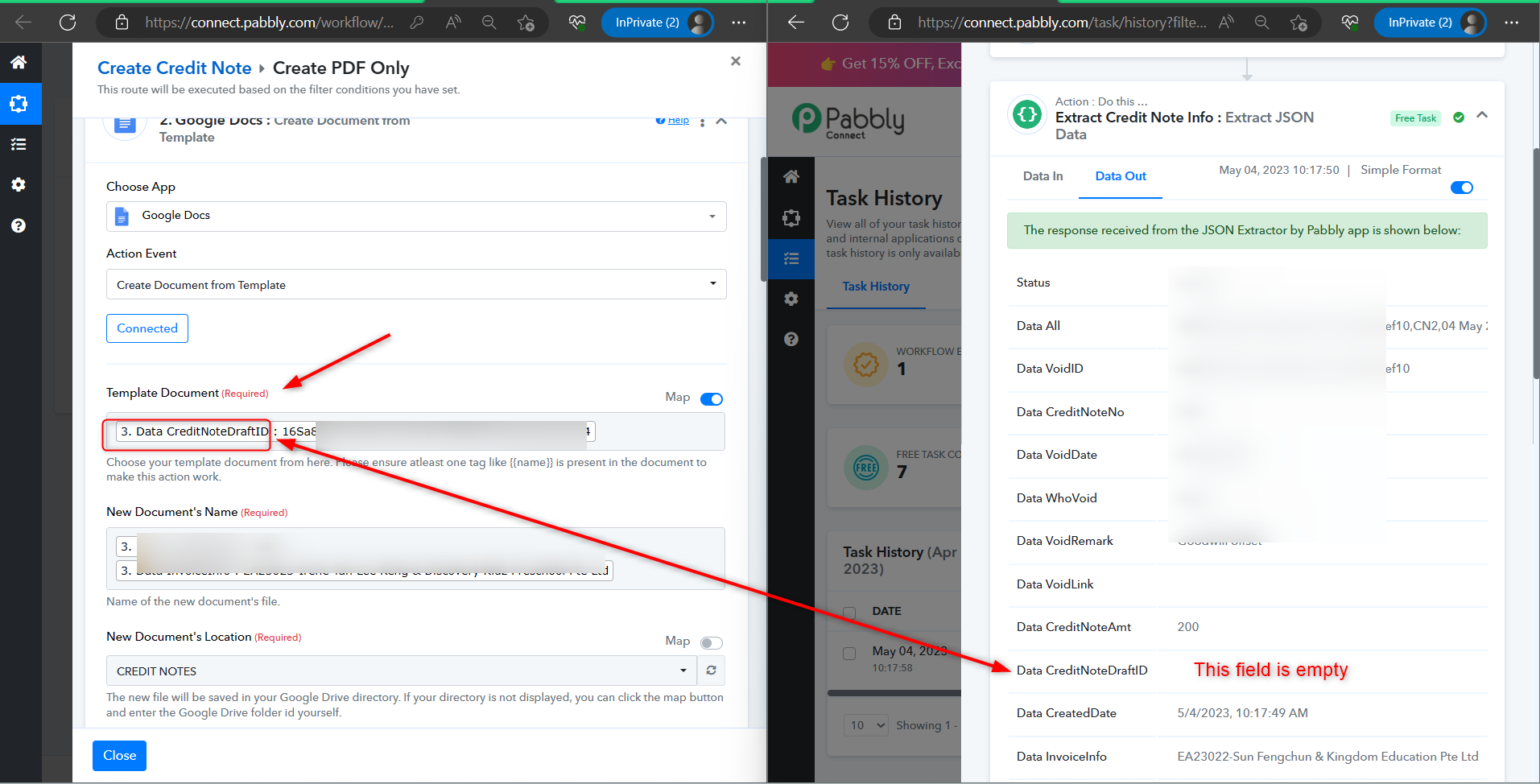This screenshot has height=784, width=1540.
Task: Open the three-dot step options menu for Google Docs
Action: [702, 122]
